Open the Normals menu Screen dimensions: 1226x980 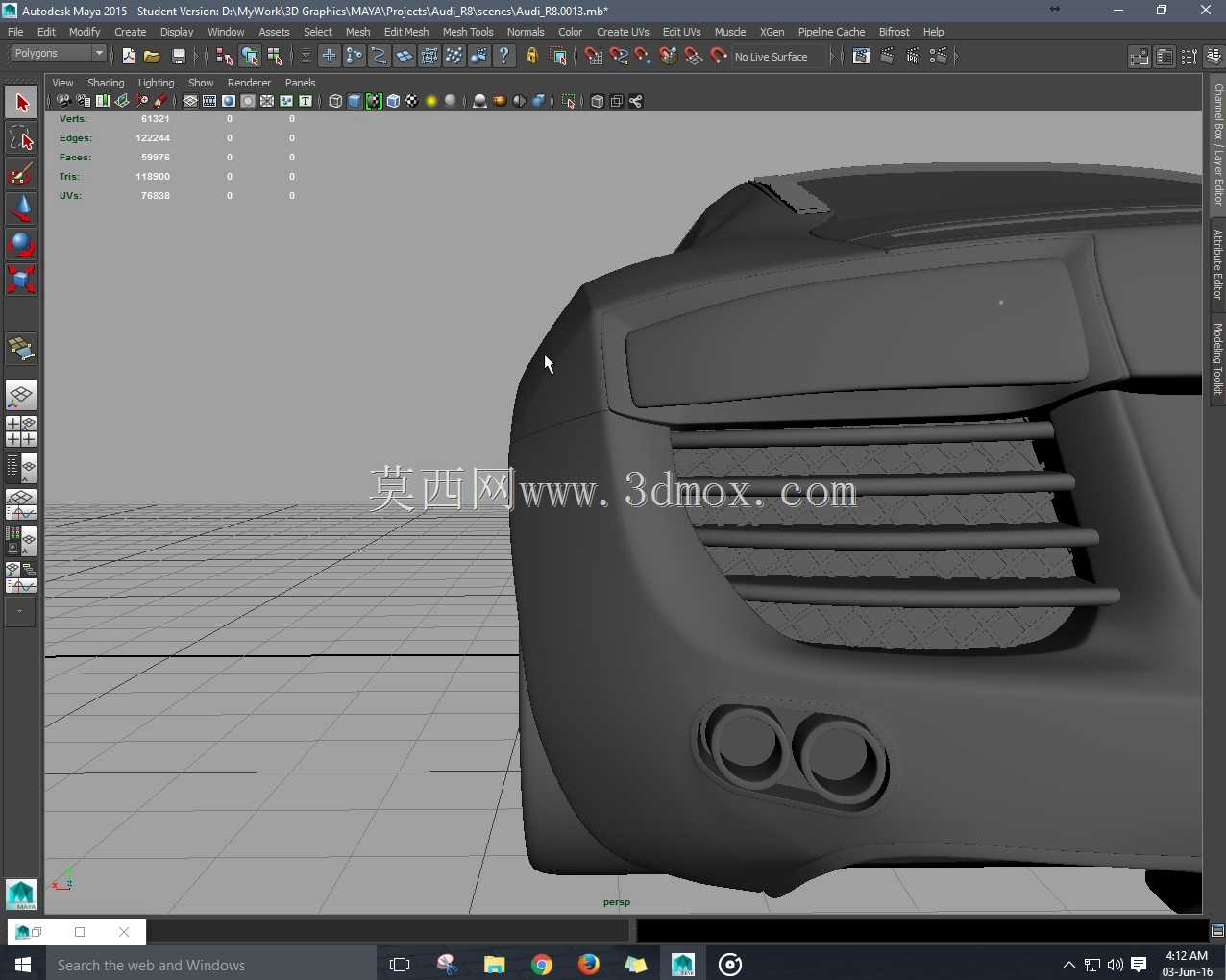526,32
